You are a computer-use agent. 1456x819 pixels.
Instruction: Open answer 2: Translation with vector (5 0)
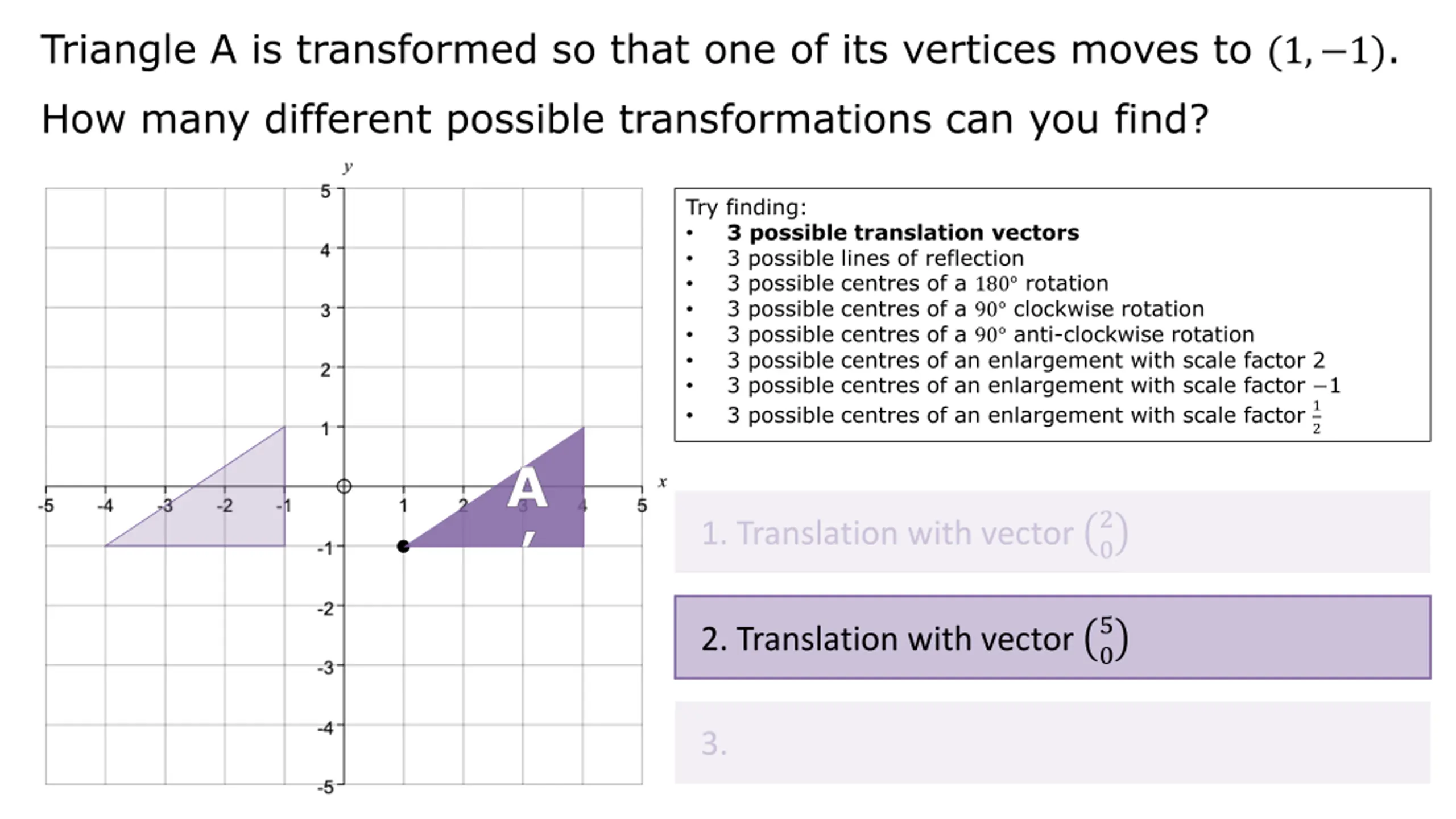pyautogui.click(x=1052, y=638)
